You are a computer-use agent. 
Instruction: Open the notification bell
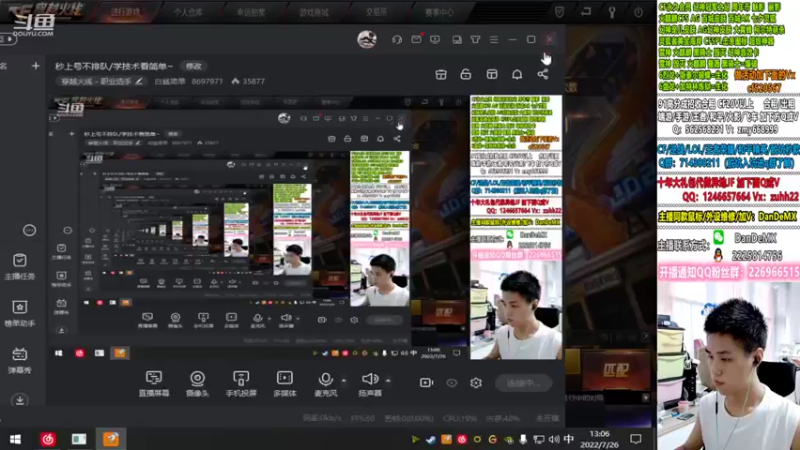coord(517,74)
